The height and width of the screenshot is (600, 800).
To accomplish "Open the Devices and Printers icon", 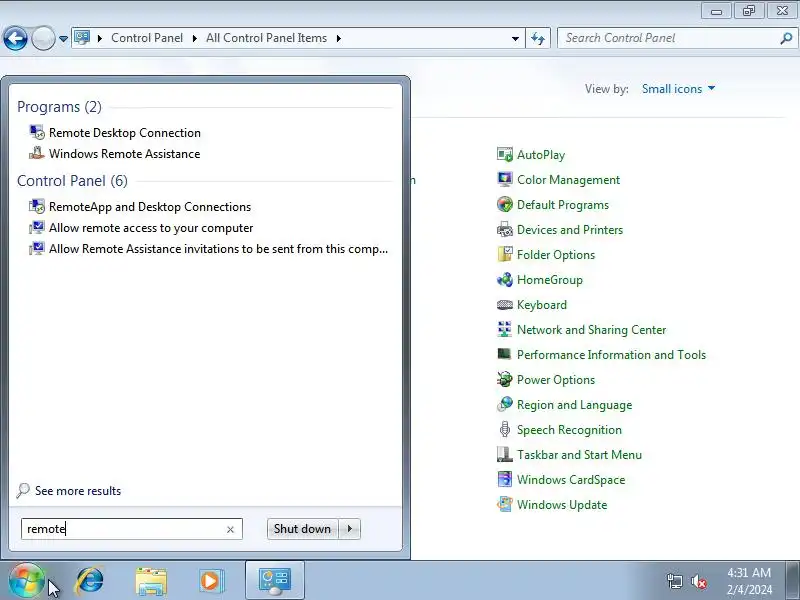I will [505, 230].
